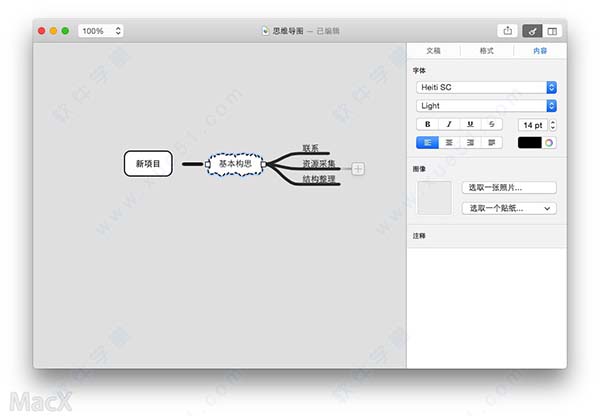Set text alignment to center
The width and height of the screenshot is (600, 416).
click(x=449, y=143)
